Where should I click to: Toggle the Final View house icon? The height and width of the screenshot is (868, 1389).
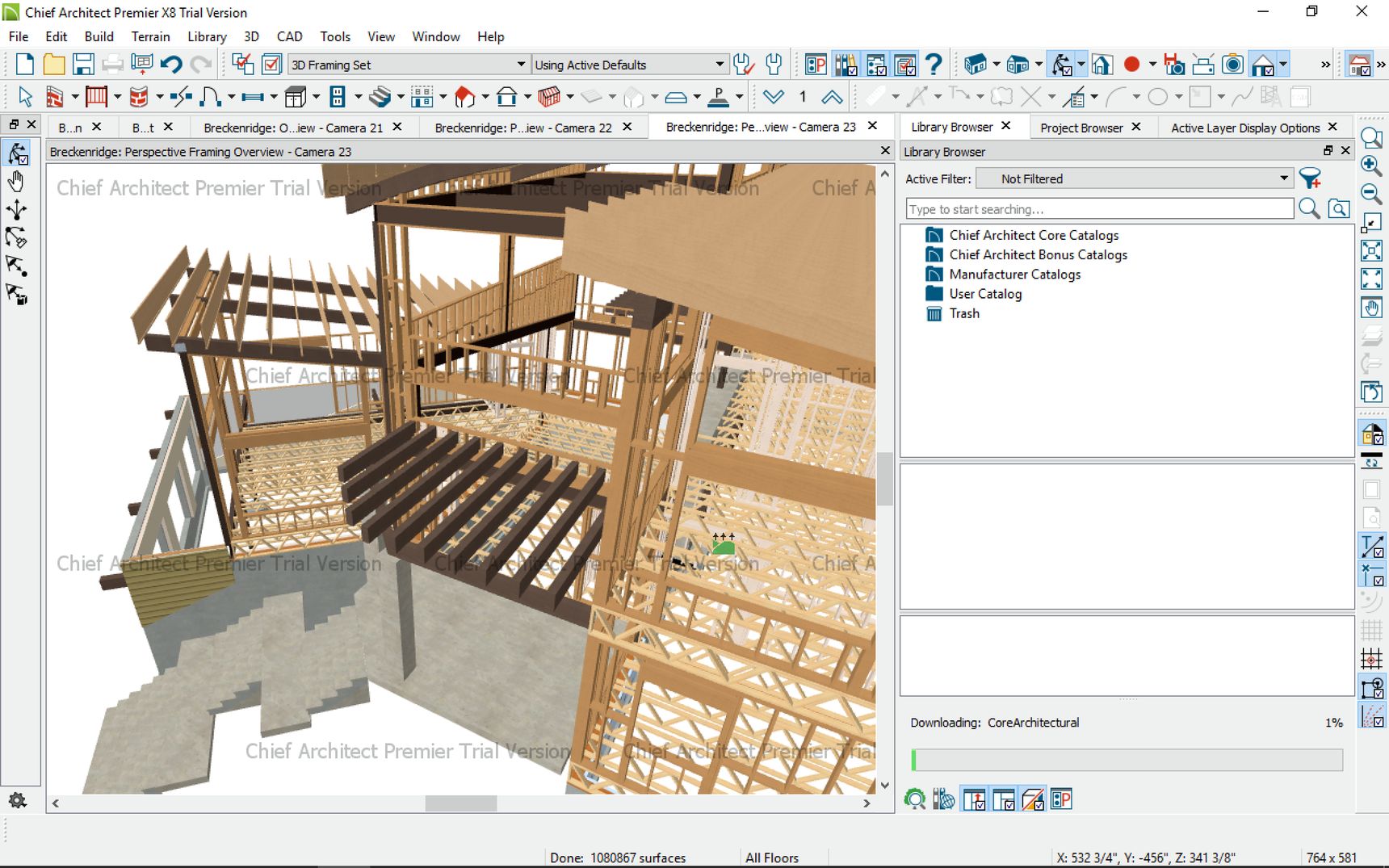click(1263, 65)
